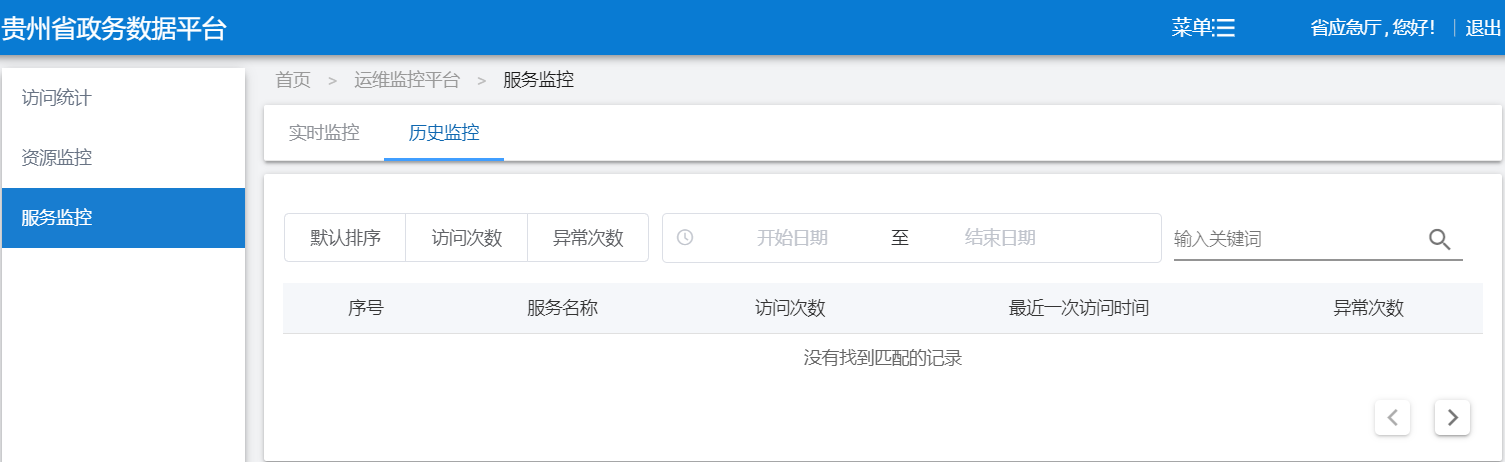Click the 贵州省政务数据平台 title
The image size is (1505, 462).
point(114,28)
